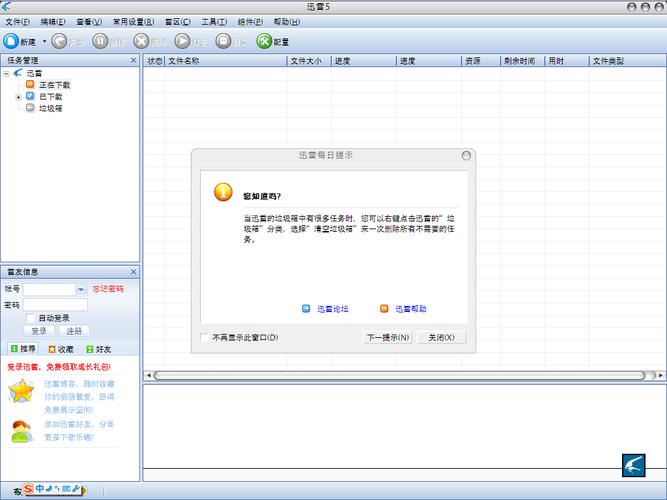Click the friend avatar icon
Image resolution: width=667 pixels, height=500 pixels.
[21, 431]
